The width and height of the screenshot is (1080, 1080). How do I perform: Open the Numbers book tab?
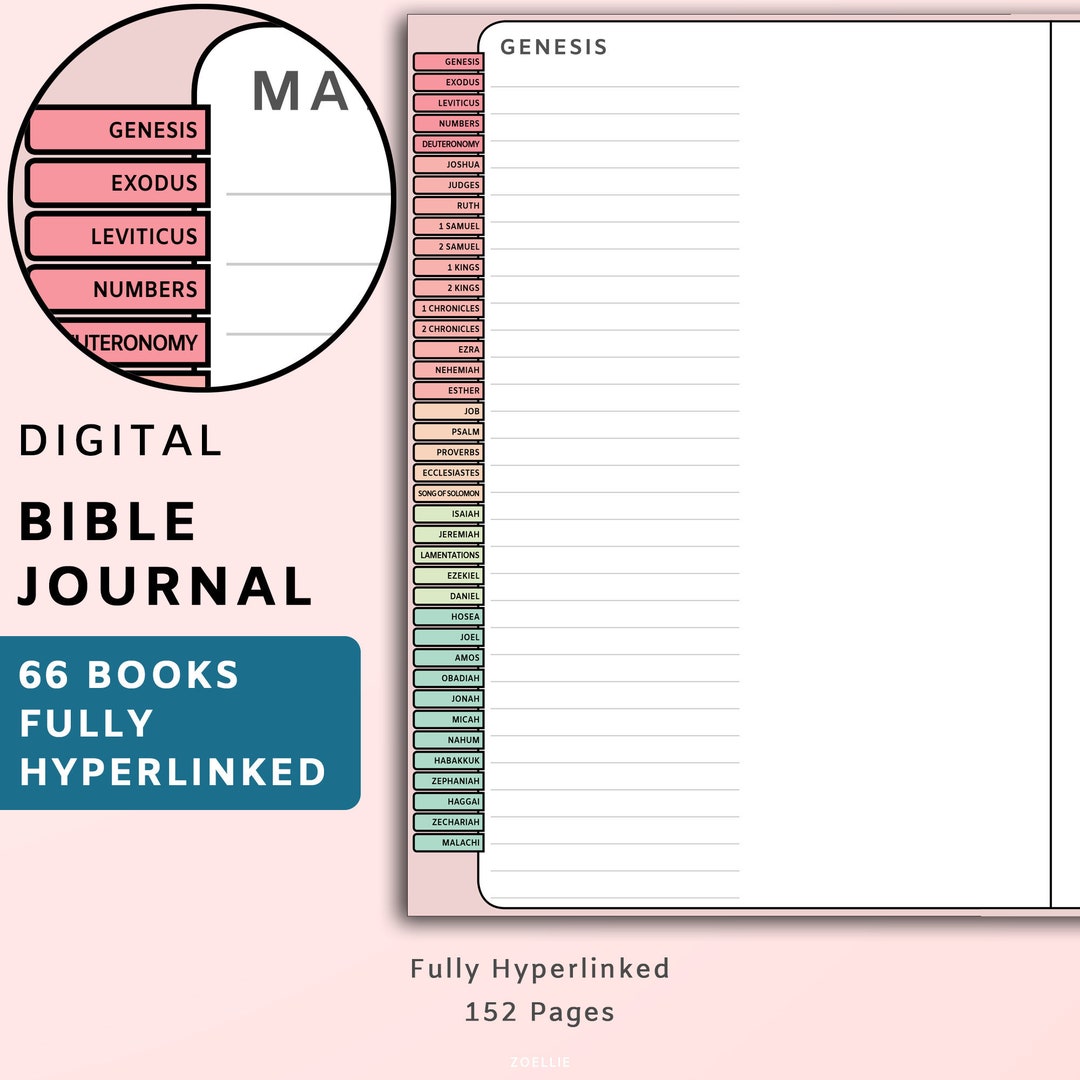pyautogui.click(x=449, y=123)
